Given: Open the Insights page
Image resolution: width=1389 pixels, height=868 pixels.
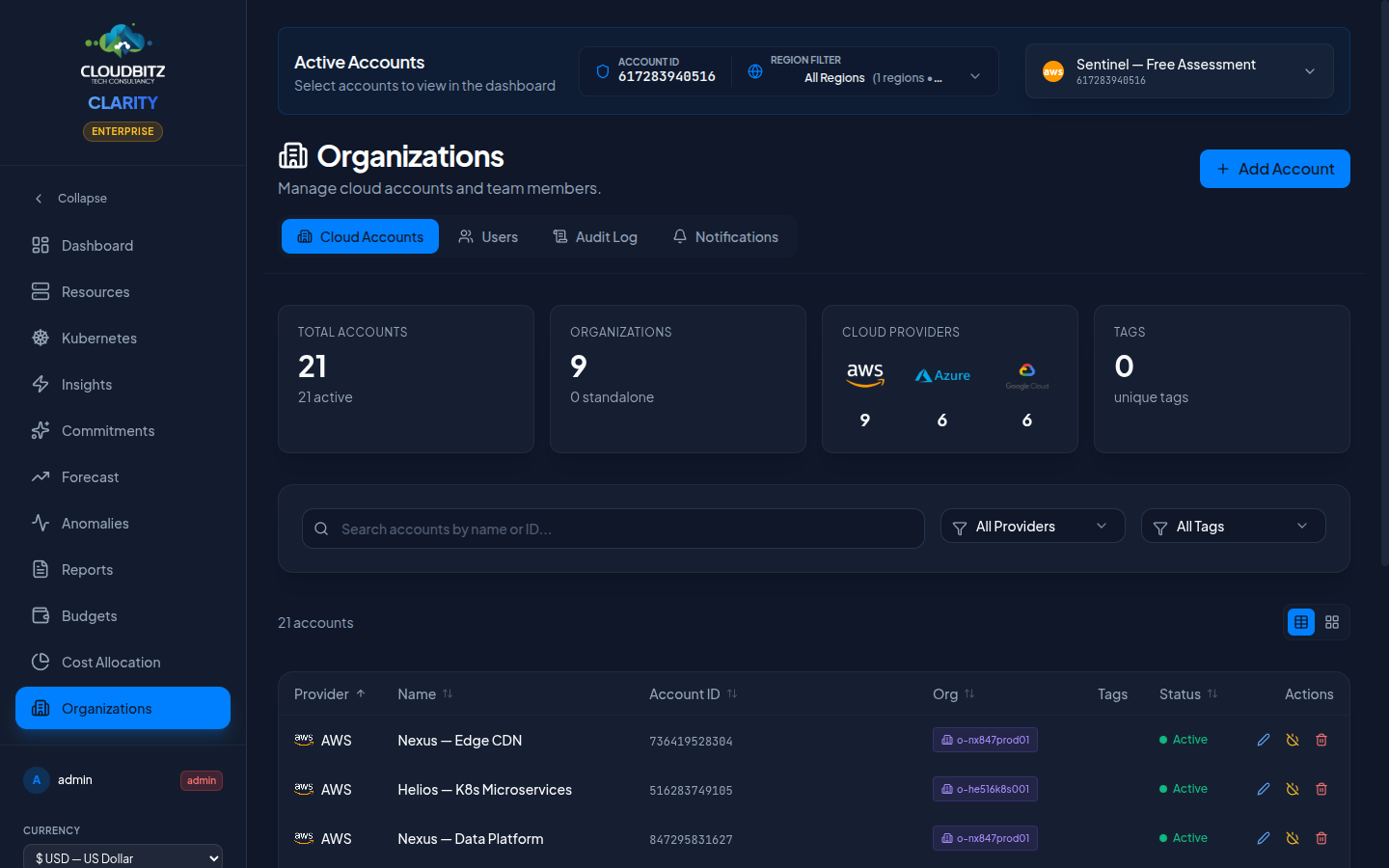Looking at the screenshot, I should 123,384.
